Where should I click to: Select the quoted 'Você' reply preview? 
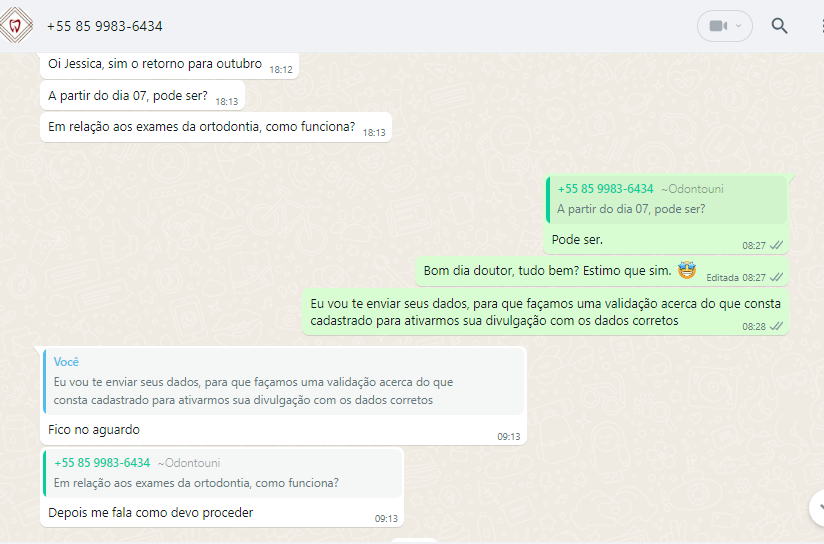[284, 381]
